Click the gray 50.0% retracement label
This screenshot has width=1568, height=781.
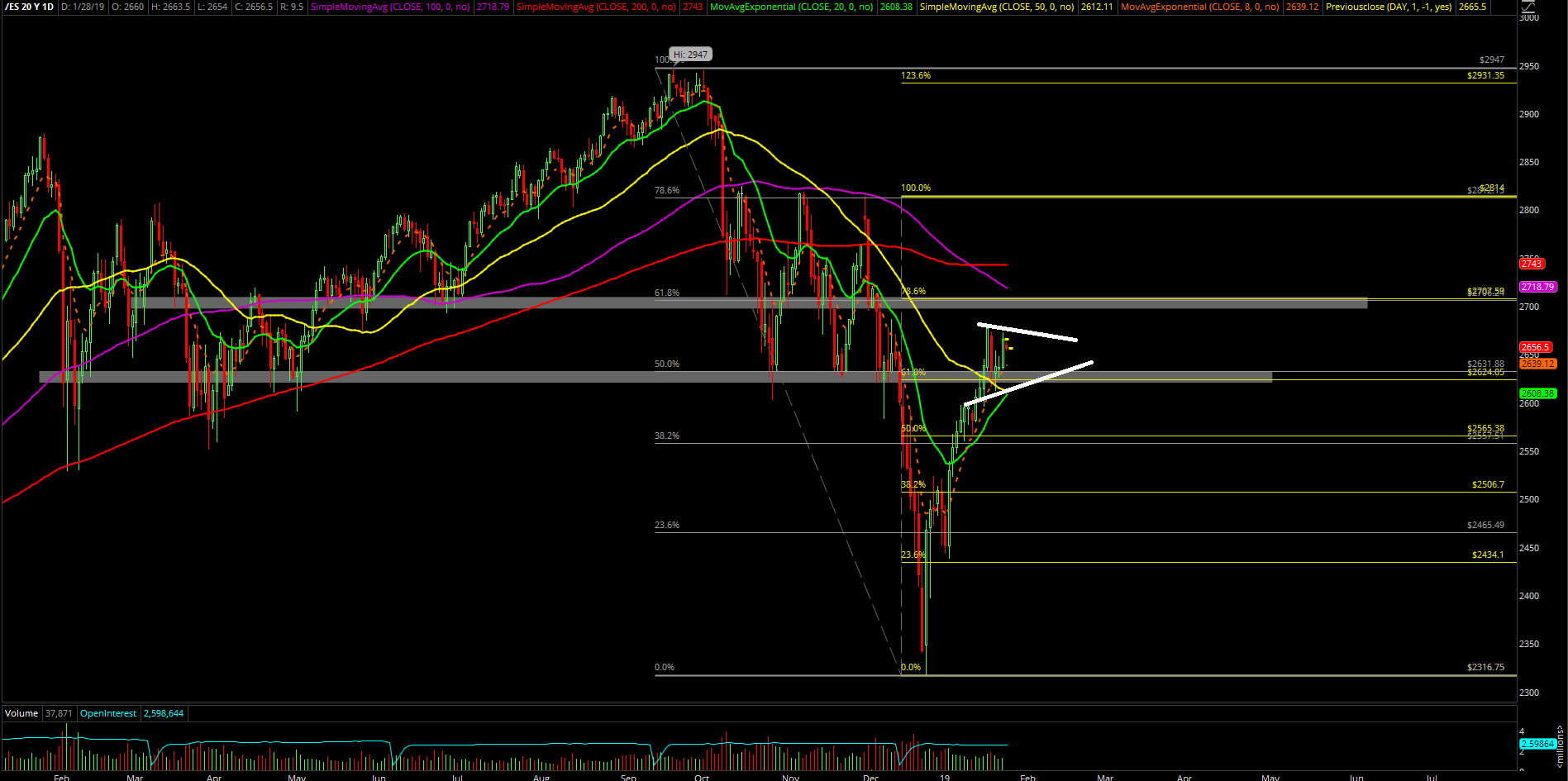pos(667,364)
